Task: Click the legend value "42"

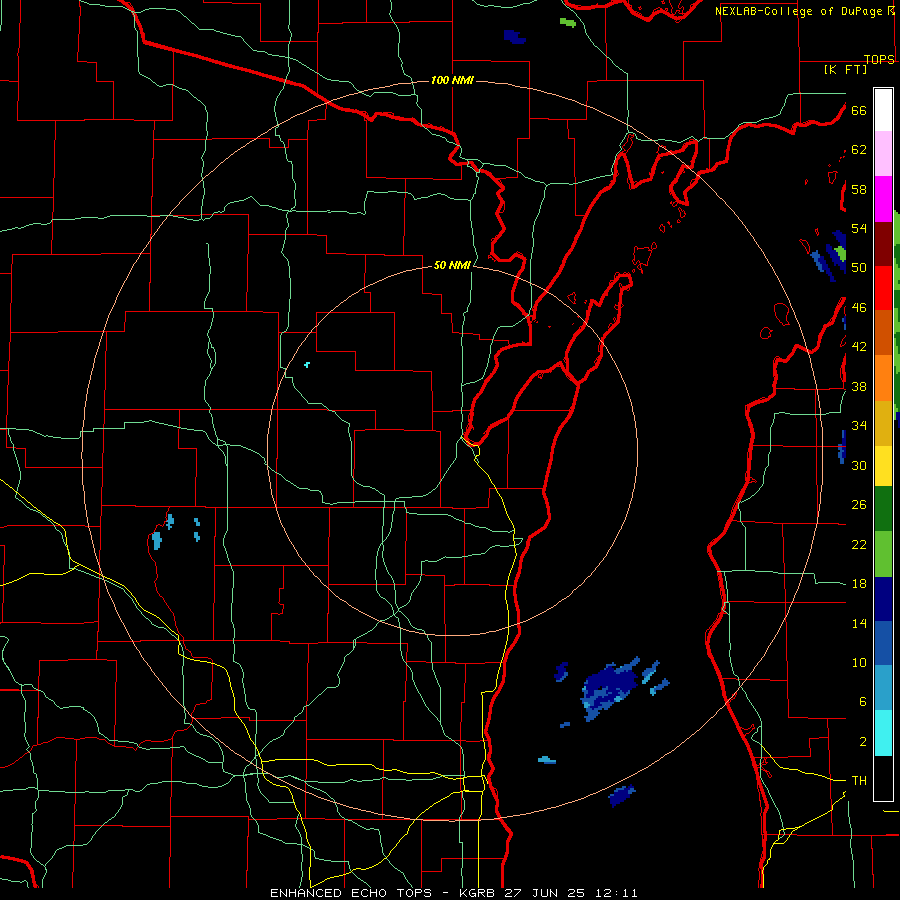Action: (x=859, y=347)
